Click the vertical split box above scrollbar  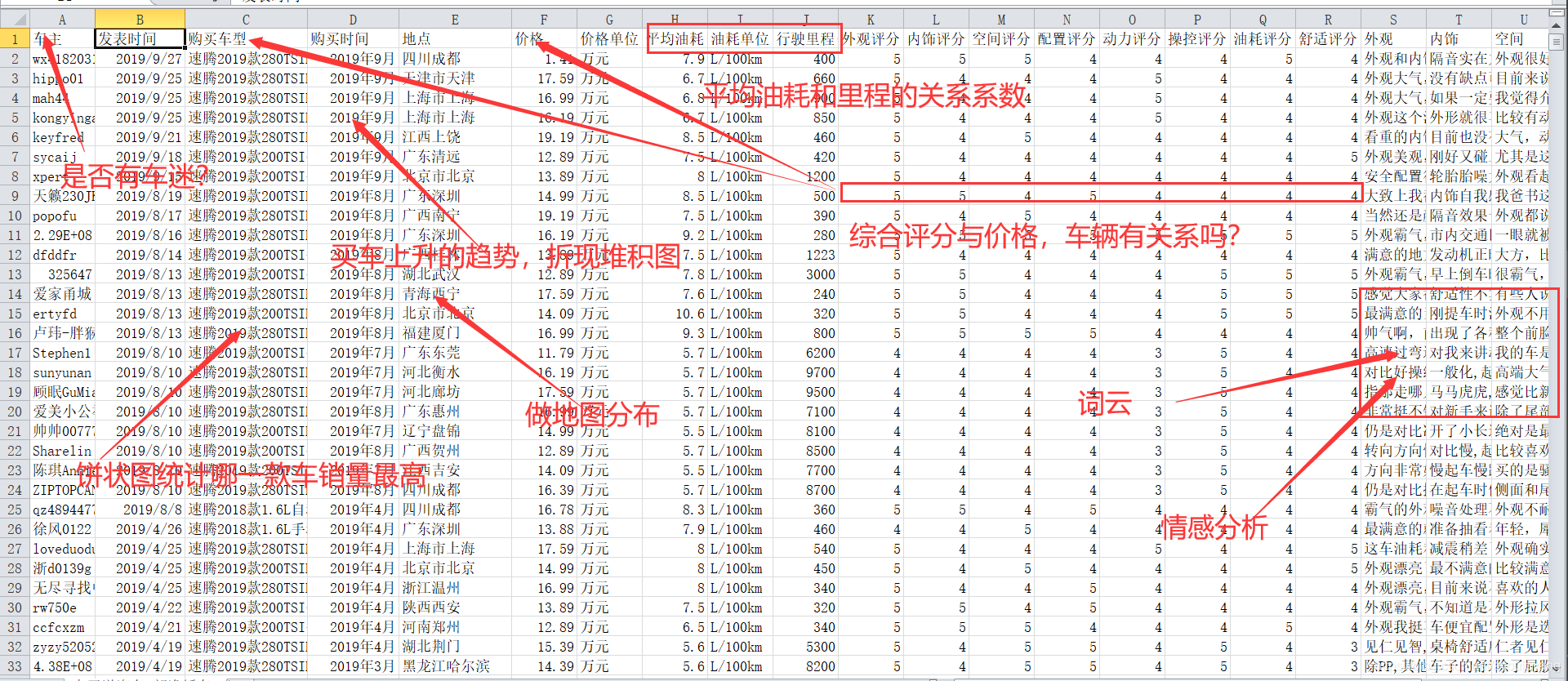1557,13
